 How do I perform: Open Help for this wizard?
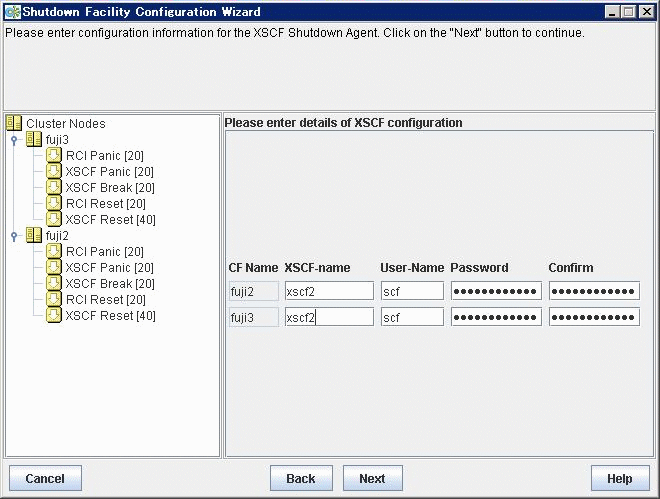point(620,478)
